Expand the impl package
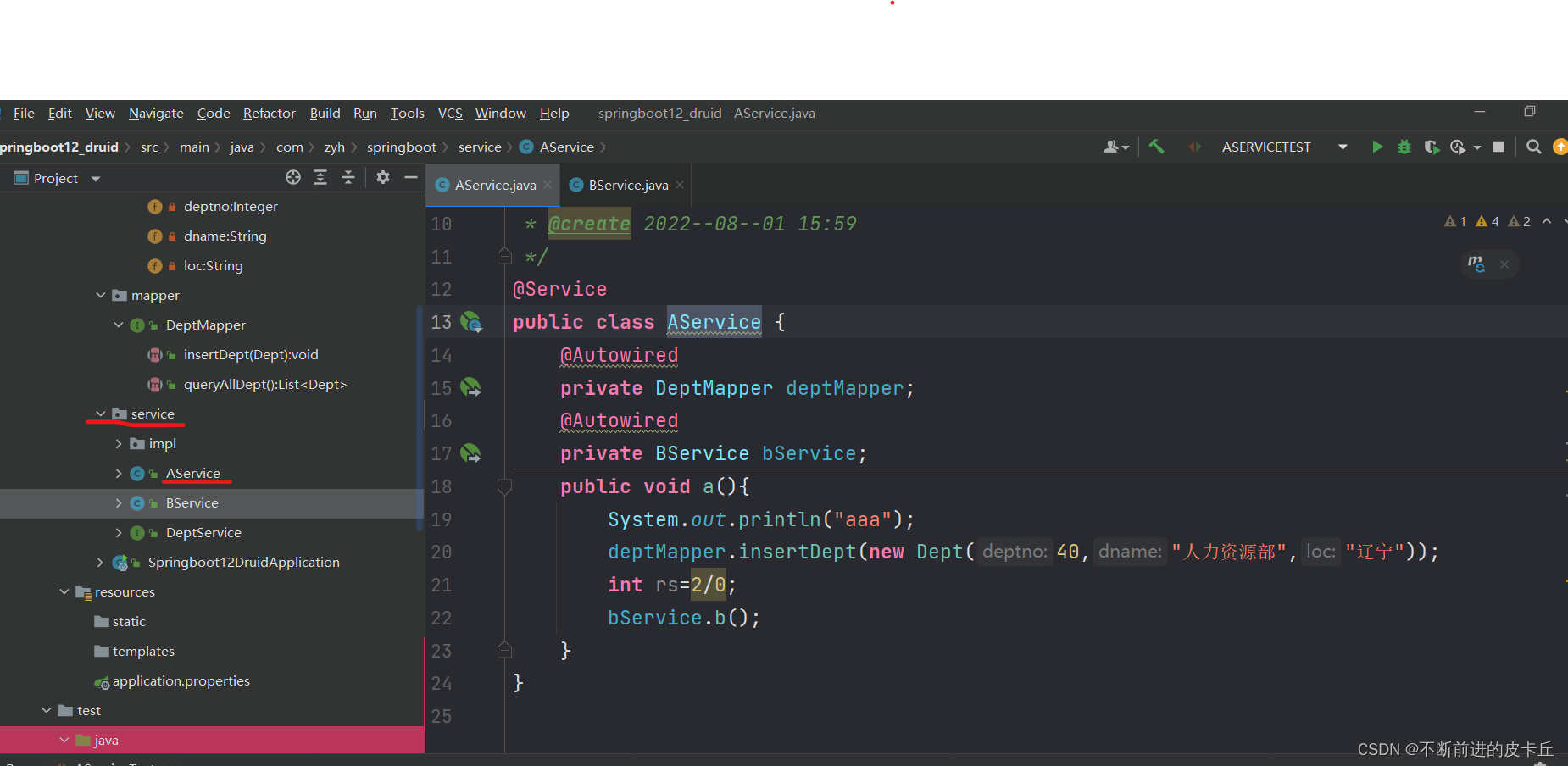Viewport: 1568px width, 766px height. [119, 443]
